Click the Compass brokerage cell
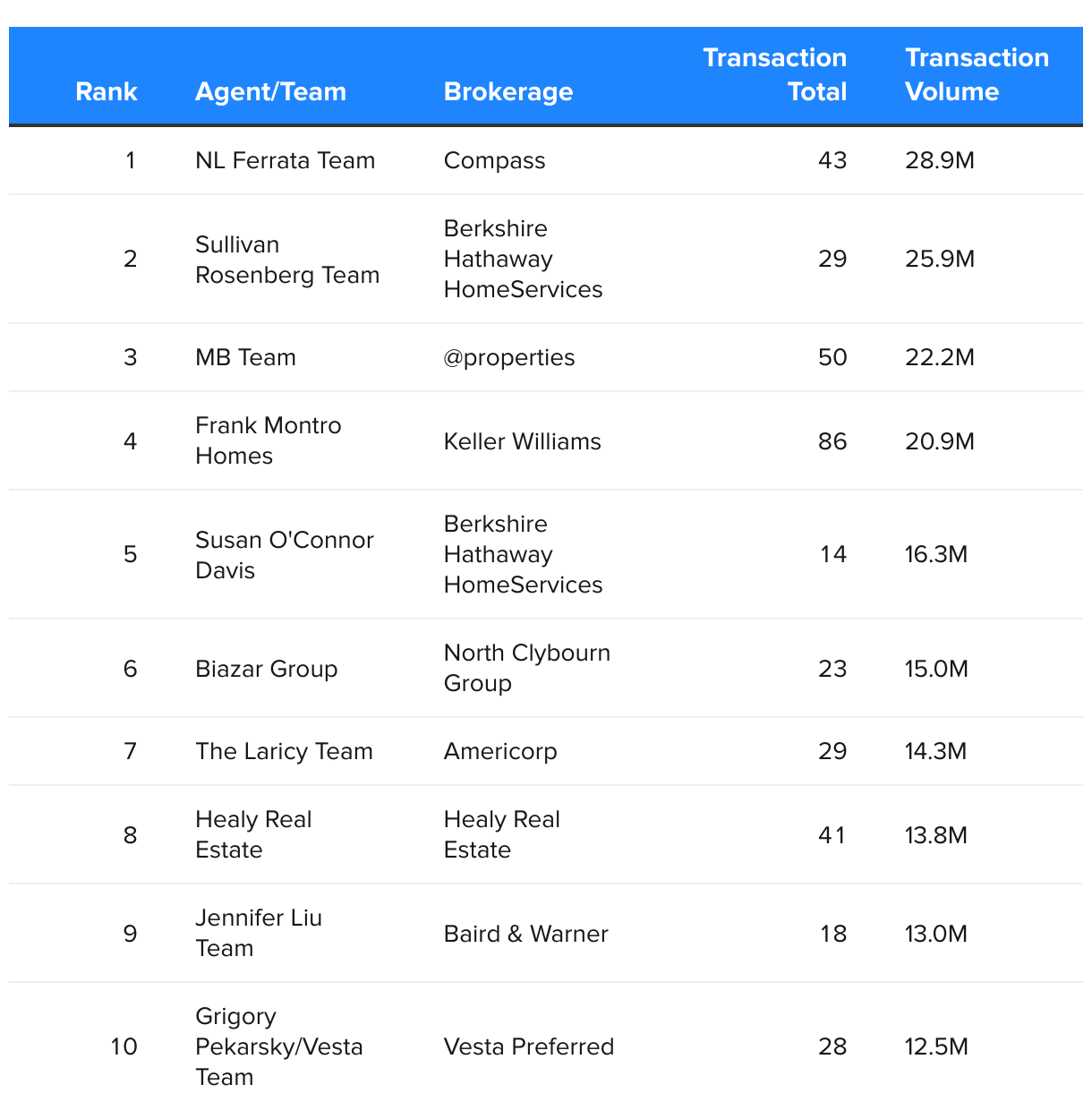This screenshot has width=1092, height=1119. 494,160
